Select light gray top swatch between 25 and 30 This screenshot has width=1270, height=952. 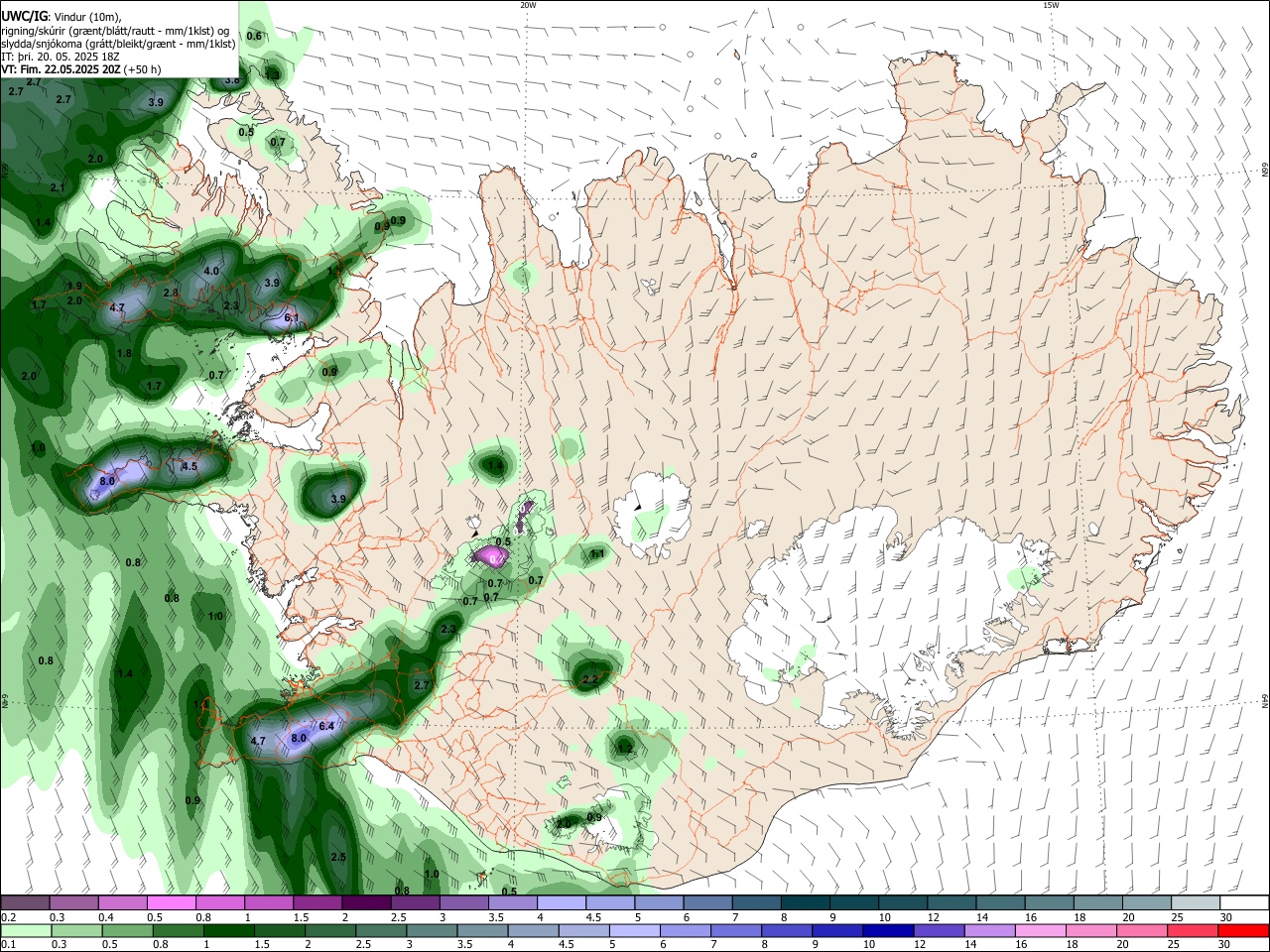1195,903
